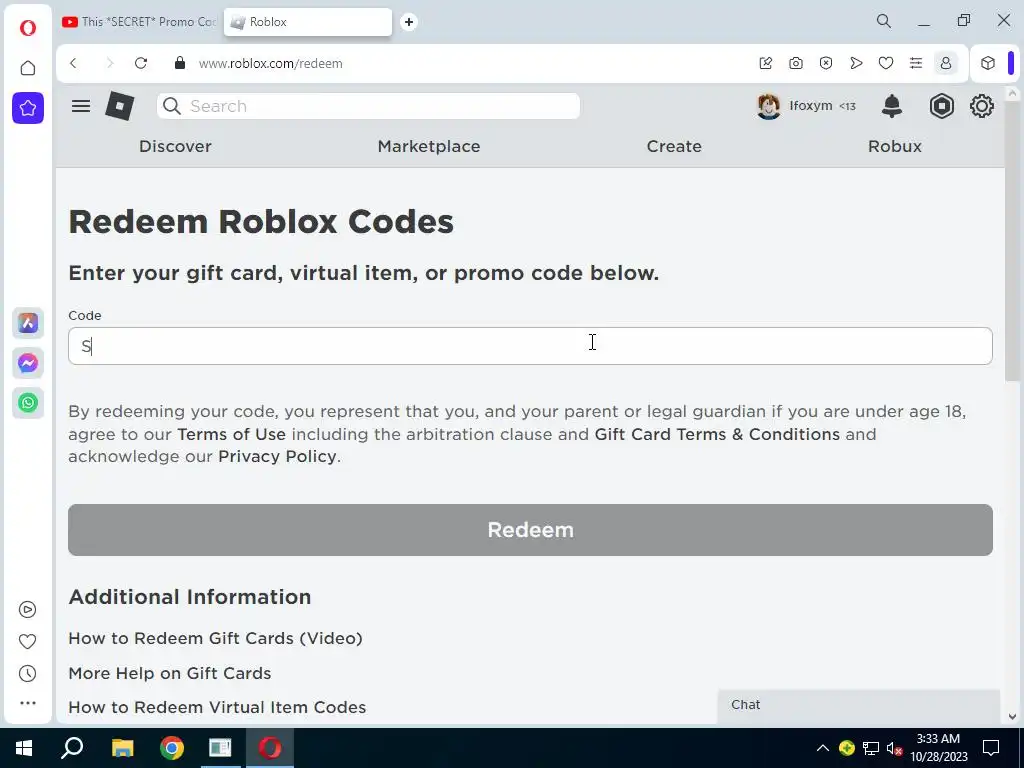Image resolution: width=1024 pixels, height=768 pixels.
Task: Show hidden system tray icons
Action: point(823,748)
